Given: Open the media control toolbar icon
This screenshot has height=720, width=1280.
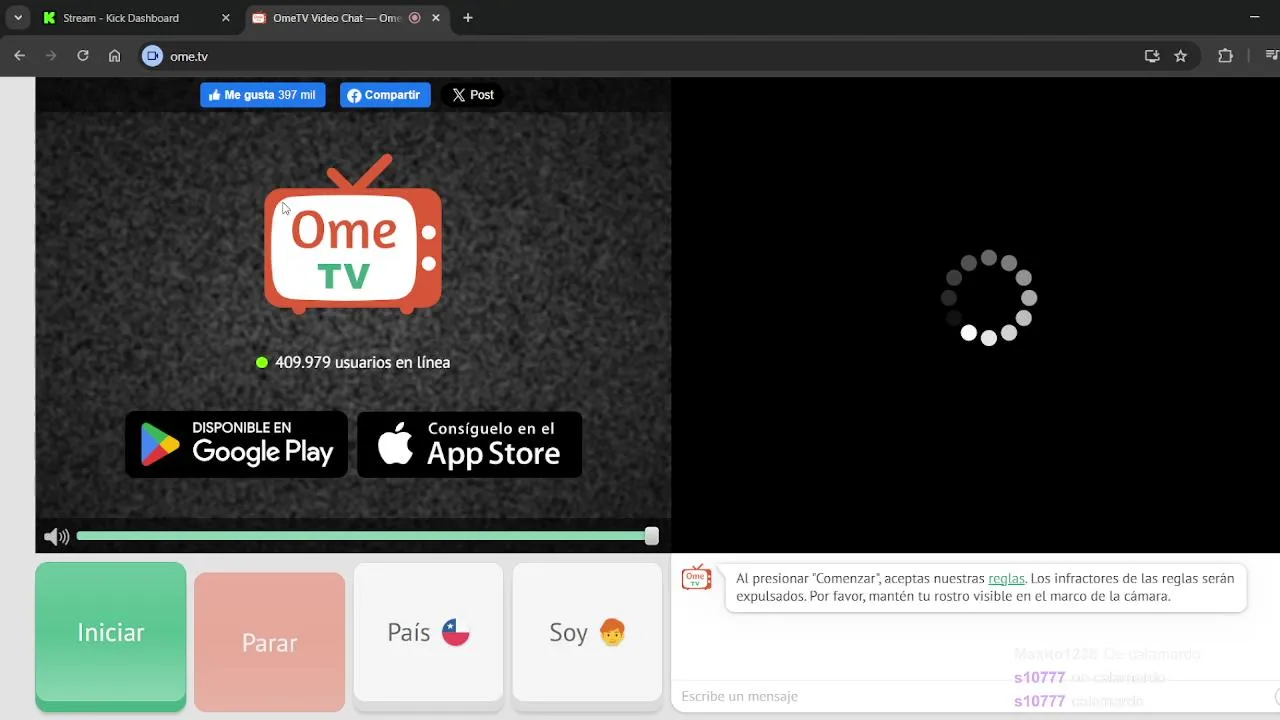Looking at the screenshot, I should tap(1271, 56).
